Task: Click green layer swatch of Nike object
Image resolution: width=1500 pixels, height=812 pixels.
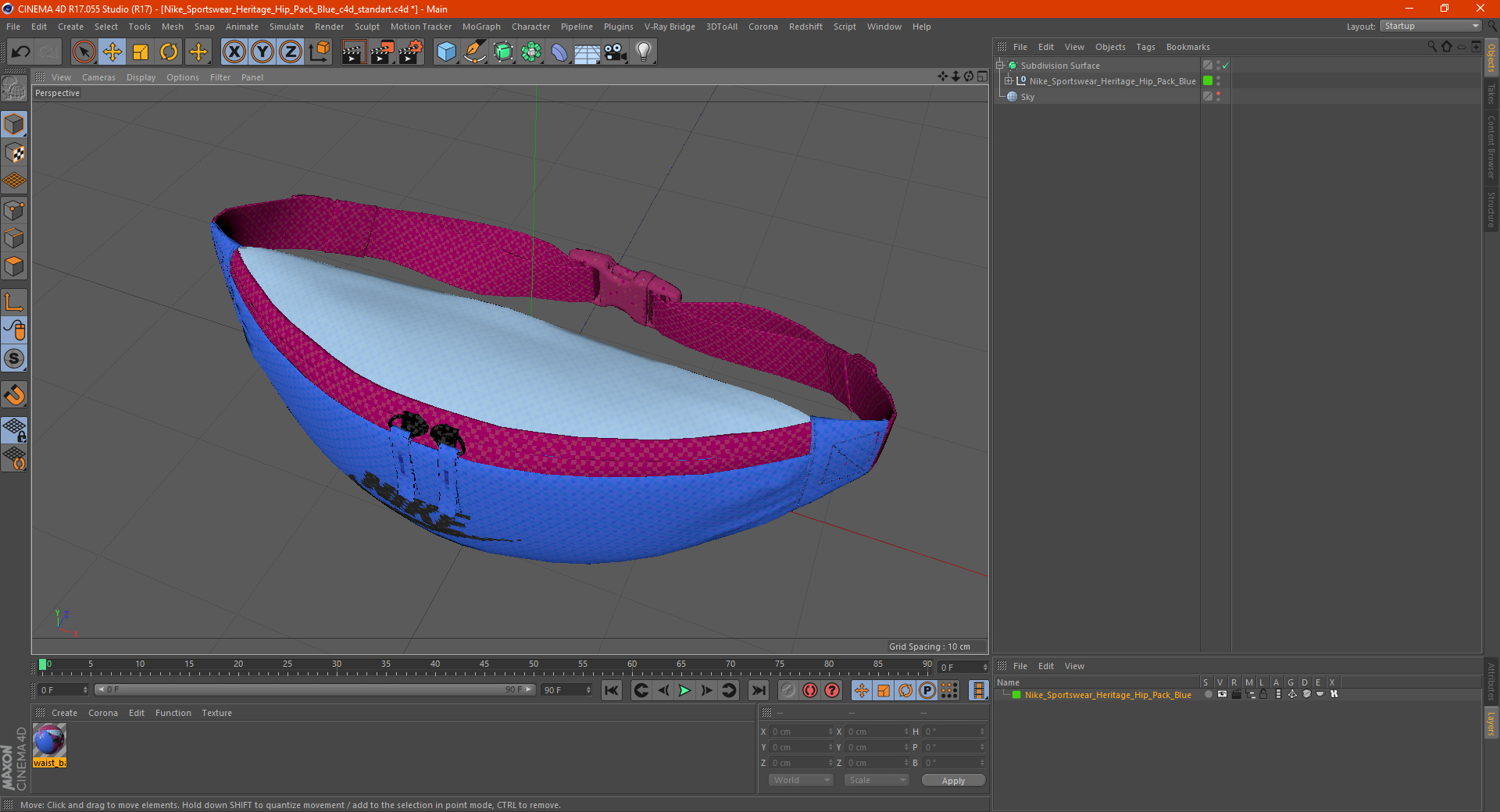Action: [x=1208, y=81]
